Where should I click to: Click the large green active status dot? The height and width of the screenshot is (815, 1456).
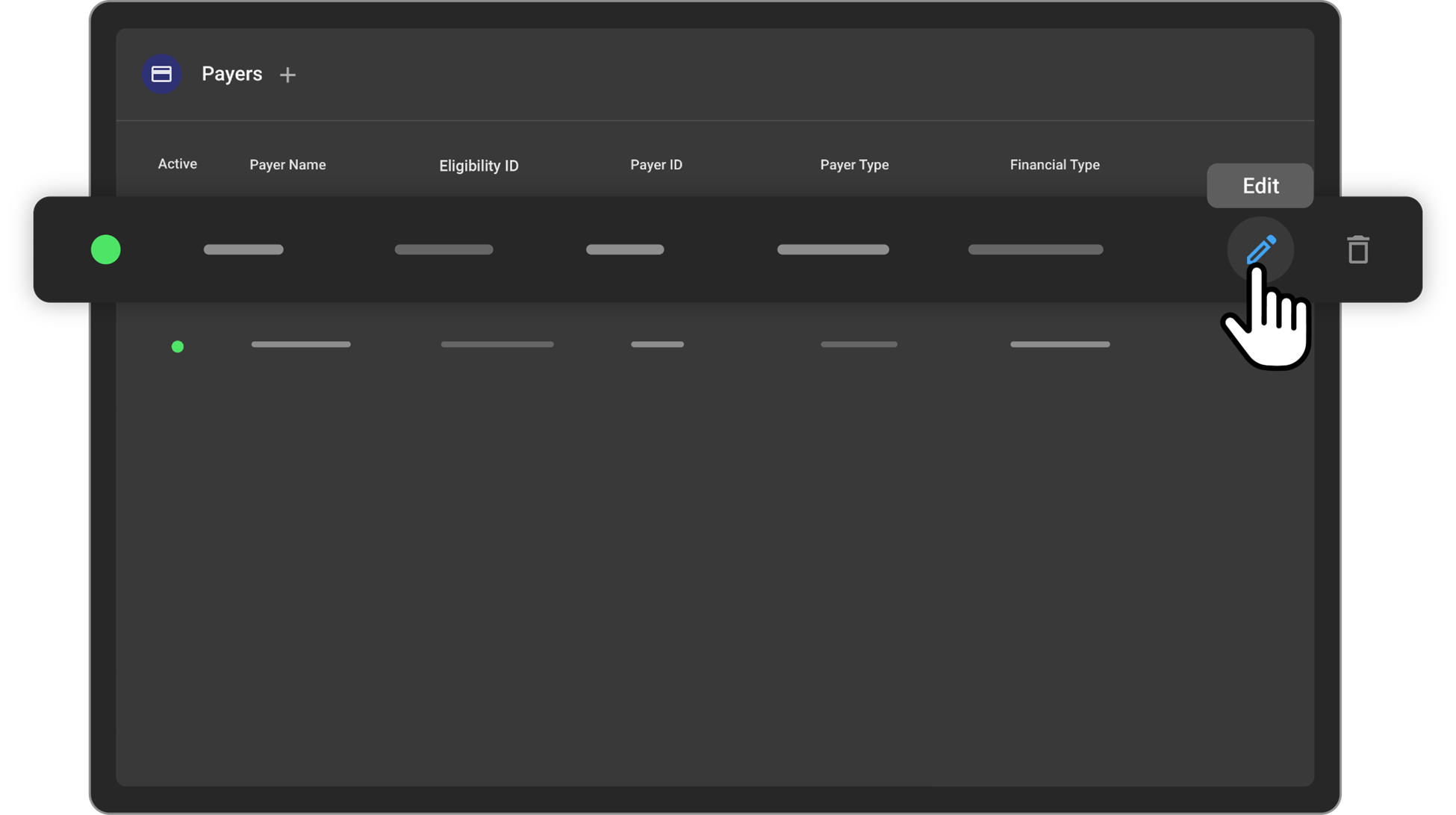105,249
